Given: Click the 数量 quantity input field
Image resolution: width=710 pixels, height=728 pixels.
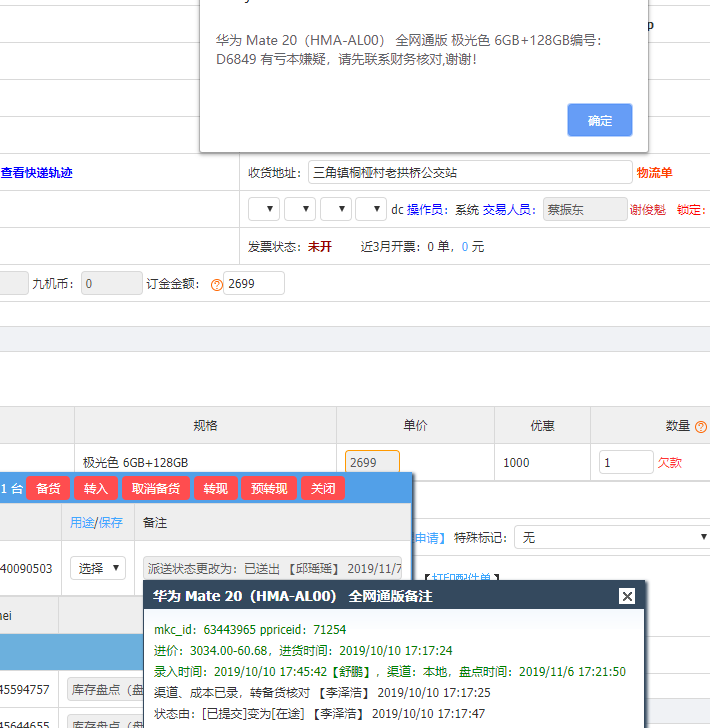Looking at the screenshot, I should pyautogui.click(x=626, y=462).
